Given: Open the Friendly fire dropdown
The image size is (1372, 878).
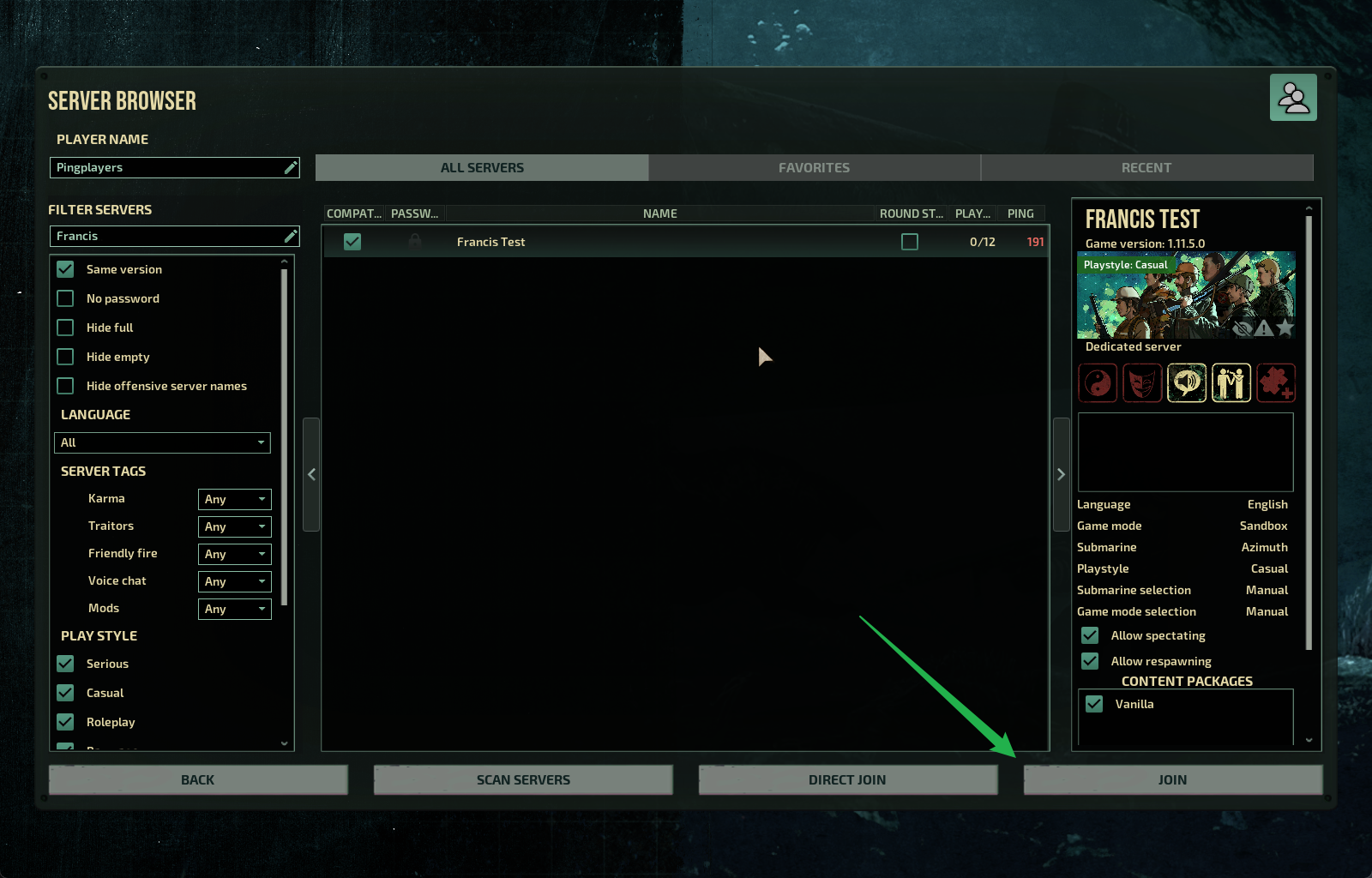Looking at the screenshot, I should (234, 554).
